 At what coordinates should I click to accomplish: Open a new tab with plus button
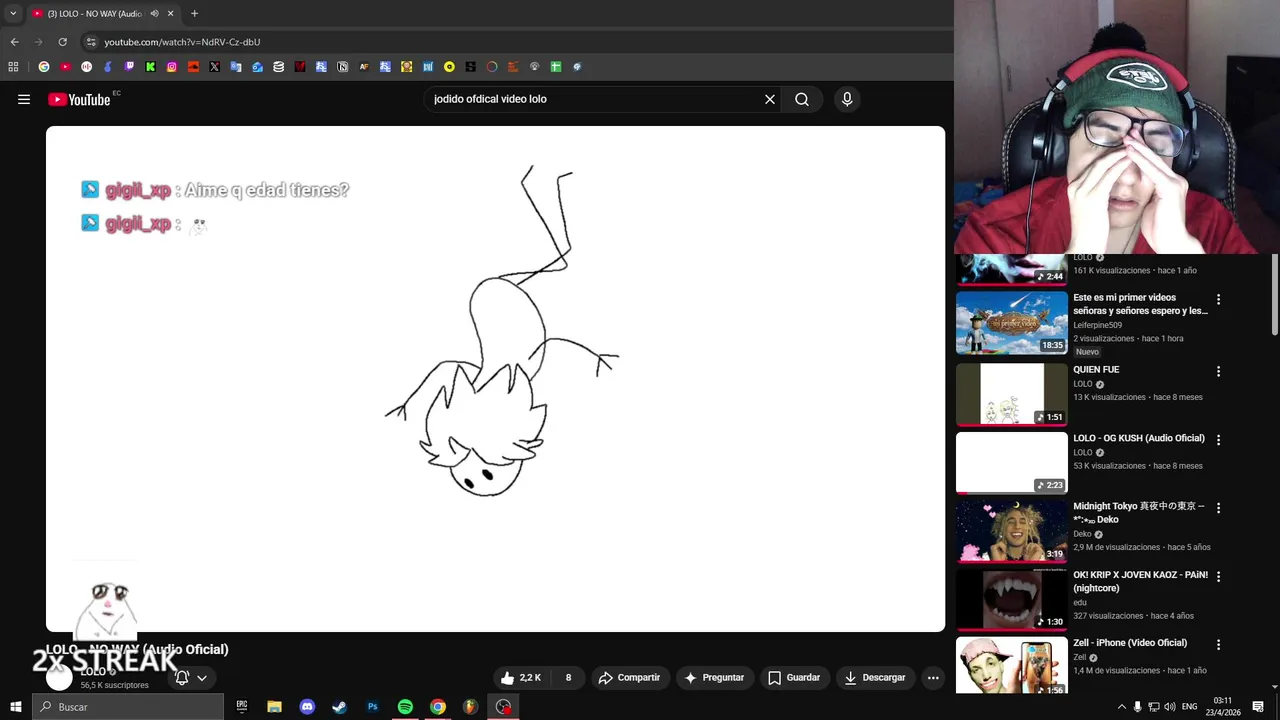[x=194, y=14]
